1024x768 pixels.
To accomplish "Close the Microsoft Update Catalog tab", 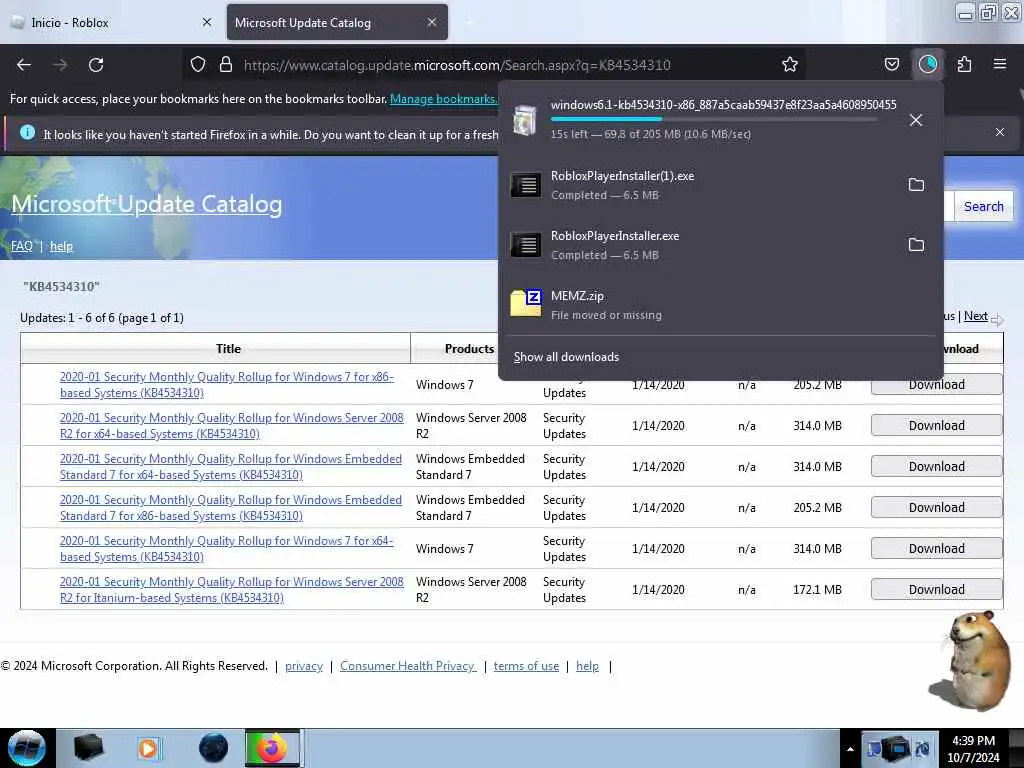I will click(x=432, y=22).
